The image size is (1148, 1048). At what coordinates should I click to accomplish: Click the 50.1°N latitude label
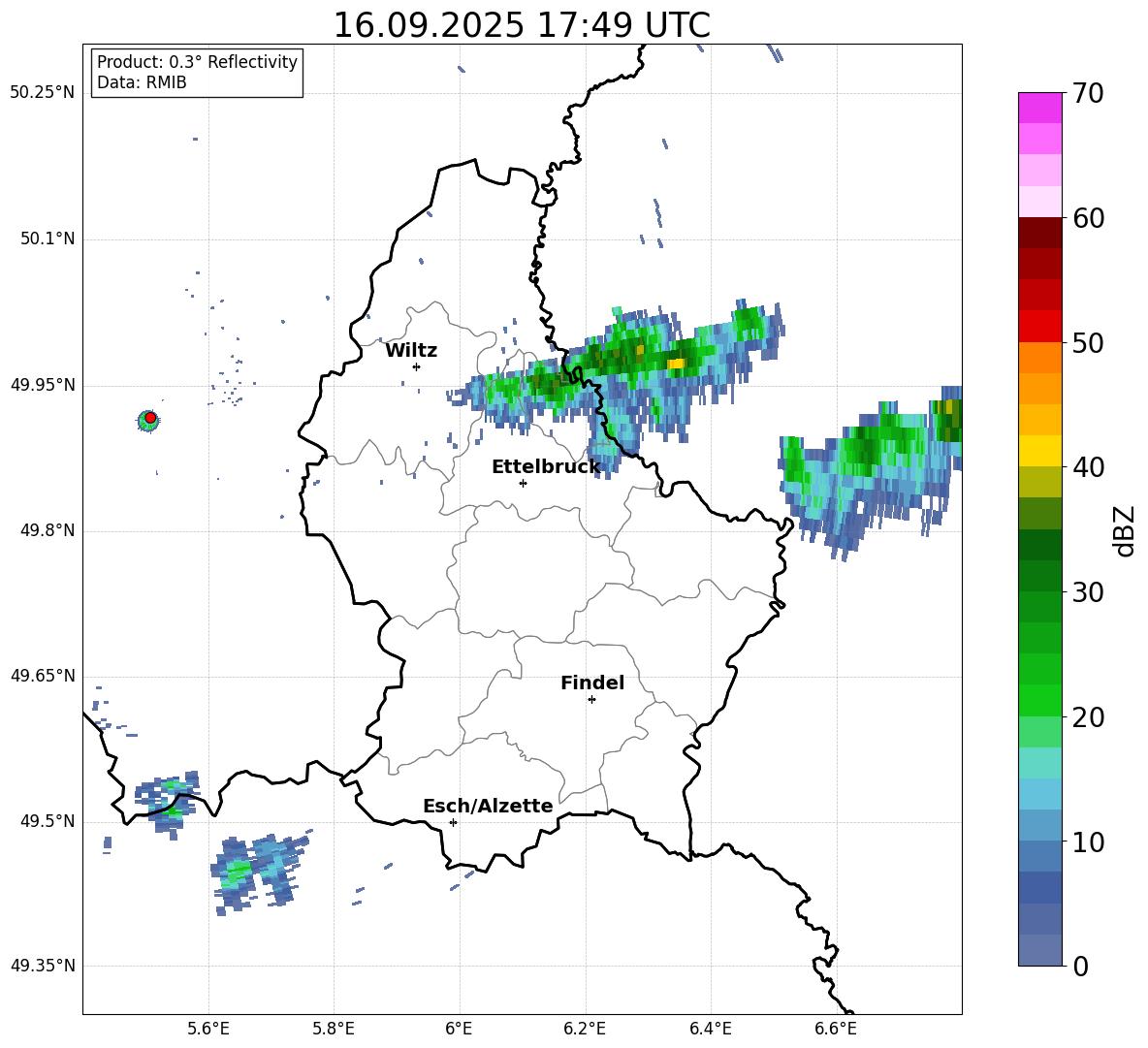[48, 238]
